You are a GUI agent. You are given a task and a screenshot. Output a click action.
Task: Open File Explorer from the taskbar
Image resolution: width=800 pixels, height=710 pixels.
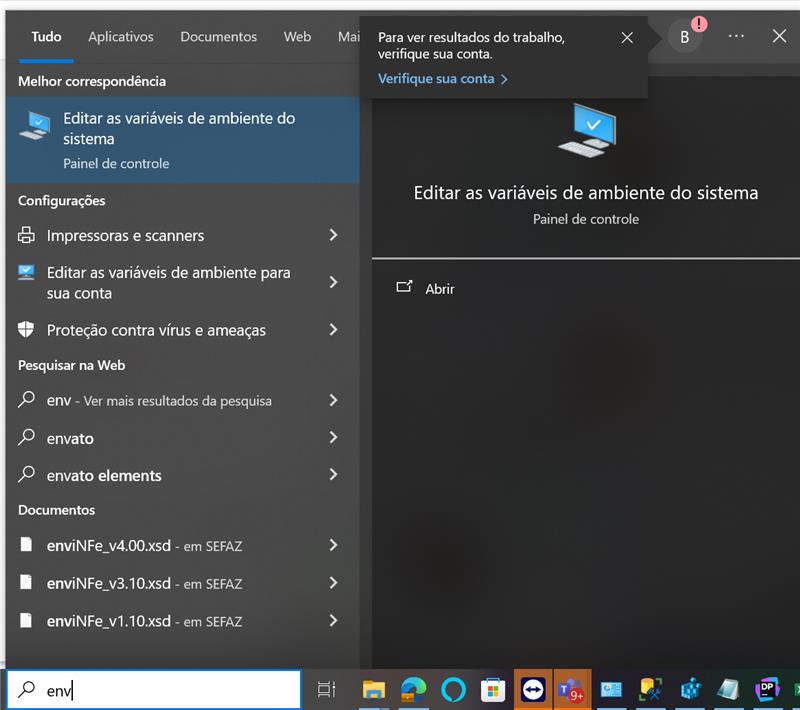373,690
